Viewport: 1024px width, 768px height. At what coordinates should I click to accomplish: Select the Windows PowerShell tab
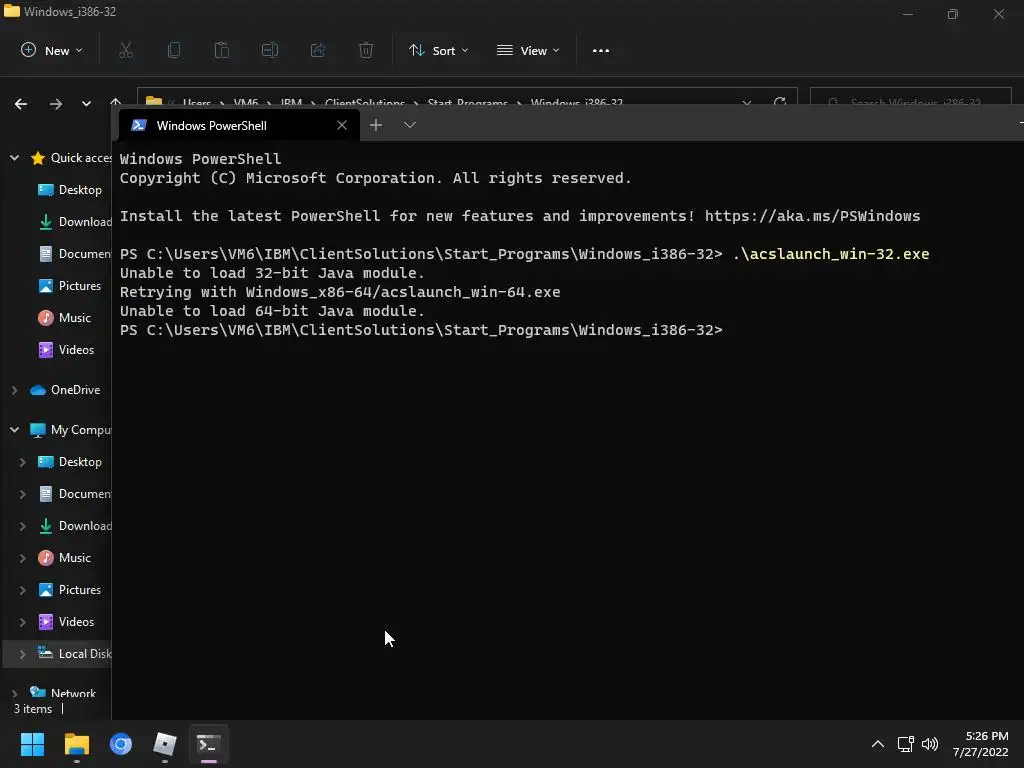coord(238,125)
